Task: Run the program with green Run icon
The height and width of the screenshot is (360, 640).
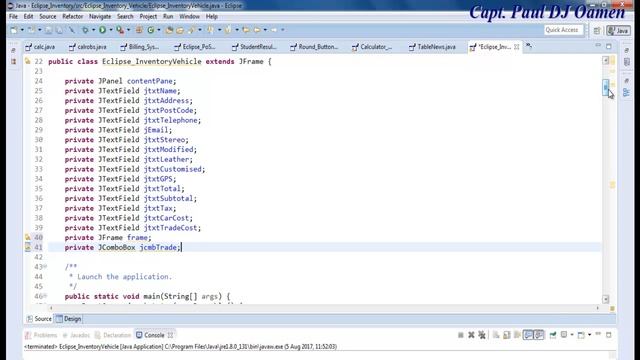Action: tap(102, 30)
